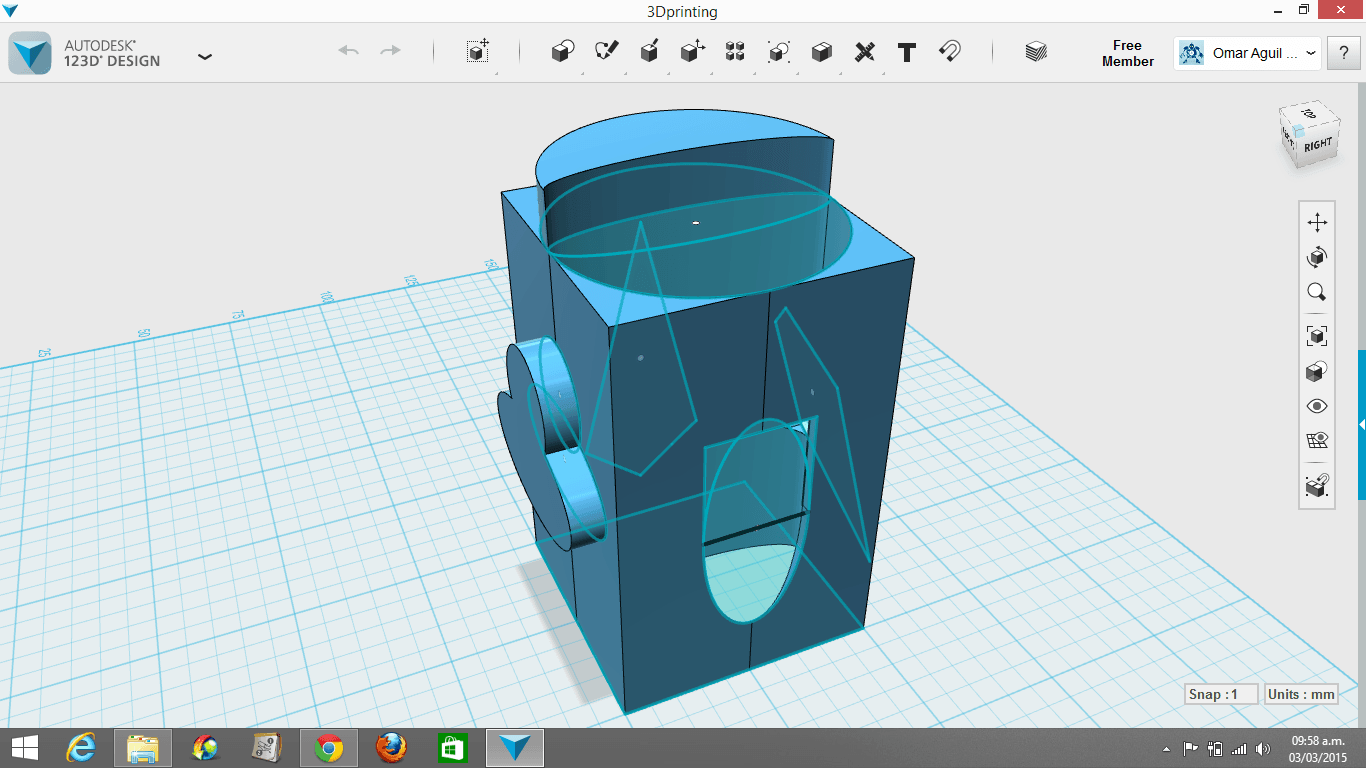Click the Free Member label
Image resolution: width=1366 pixels, height=768 pixels.
[1127, 53]
